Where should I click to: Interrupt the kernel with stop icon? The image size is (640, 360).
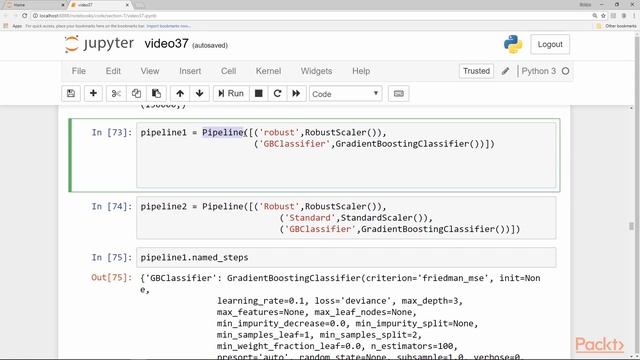coord(258,93)
